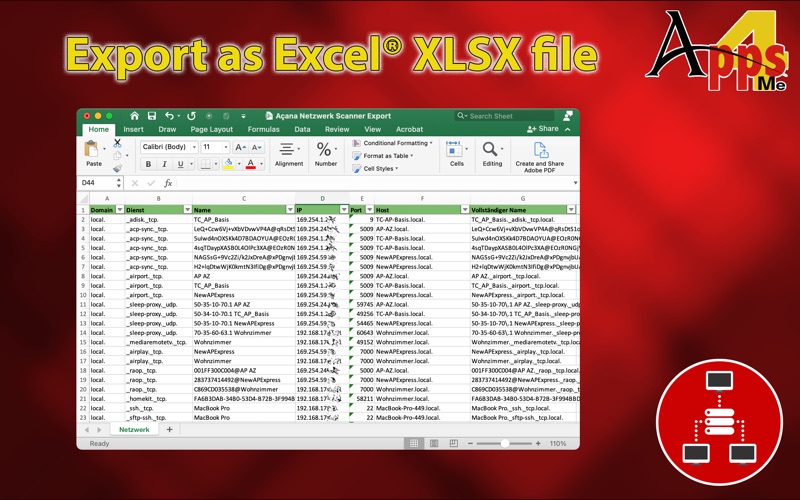Switch to the Insert tab
This screenshot has height=500, width=800.
coord(133,130)
